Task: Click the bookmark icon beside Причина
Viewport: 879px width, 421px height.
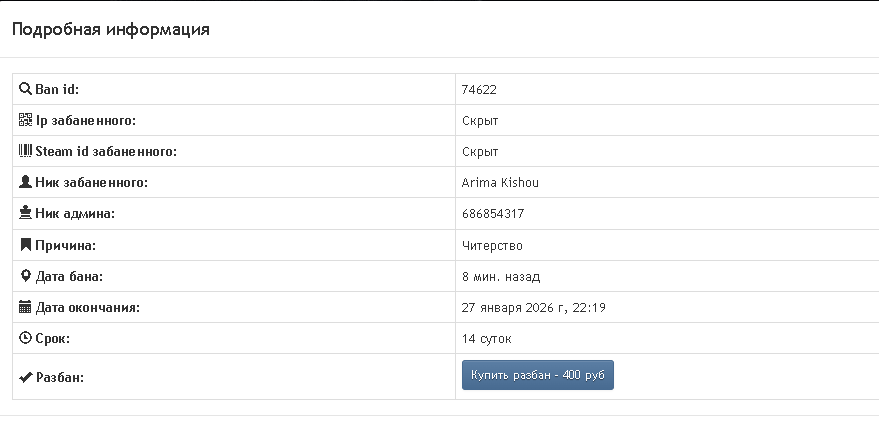Action: [26, 245]
